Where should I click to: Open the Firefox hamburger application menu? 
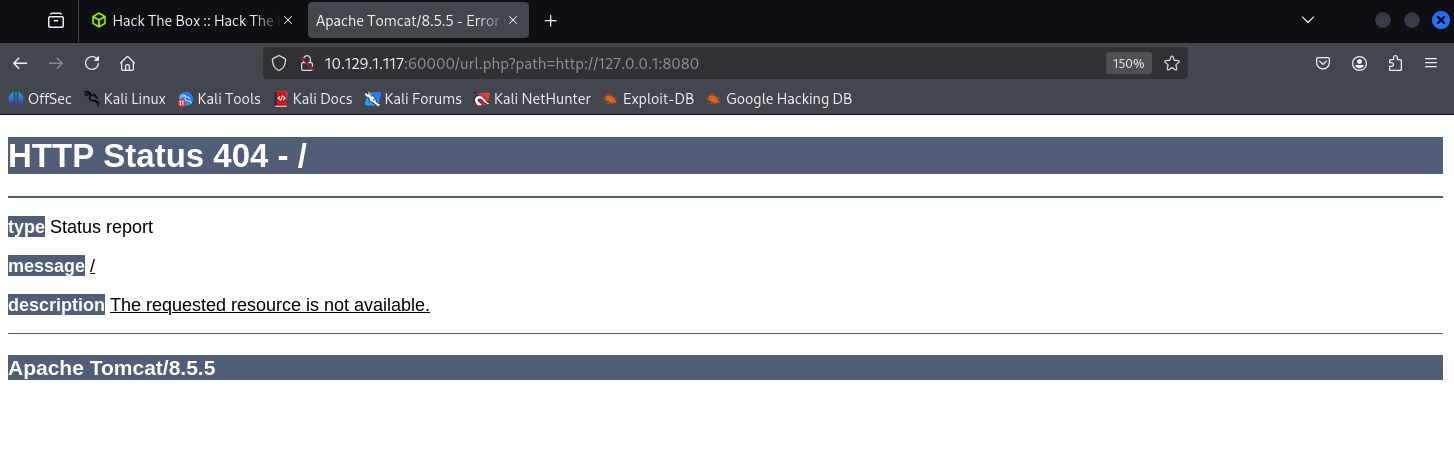1431,63
